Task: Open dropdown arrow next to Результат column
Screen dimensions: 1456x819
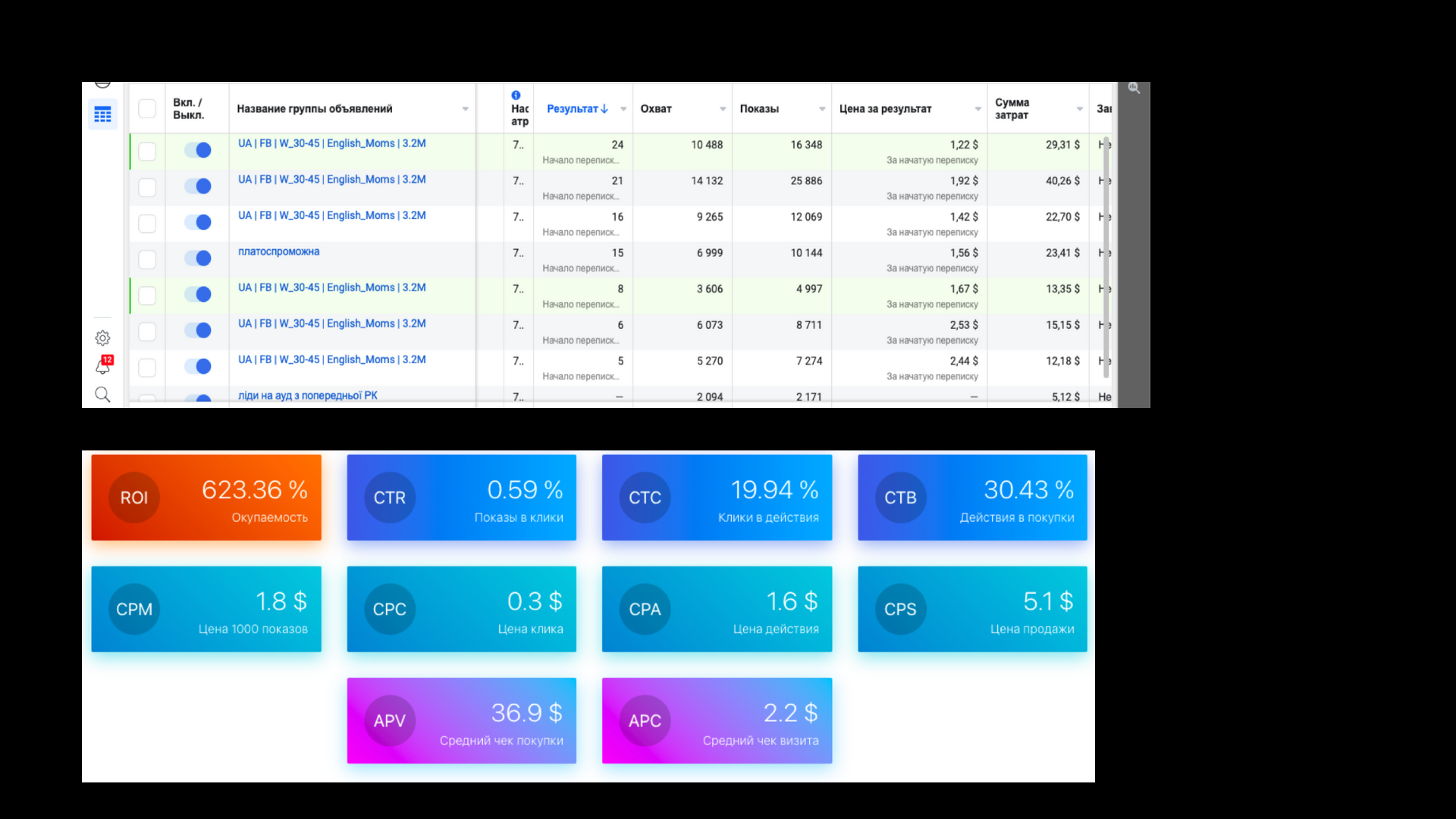Action: click(x=623, y=109)
